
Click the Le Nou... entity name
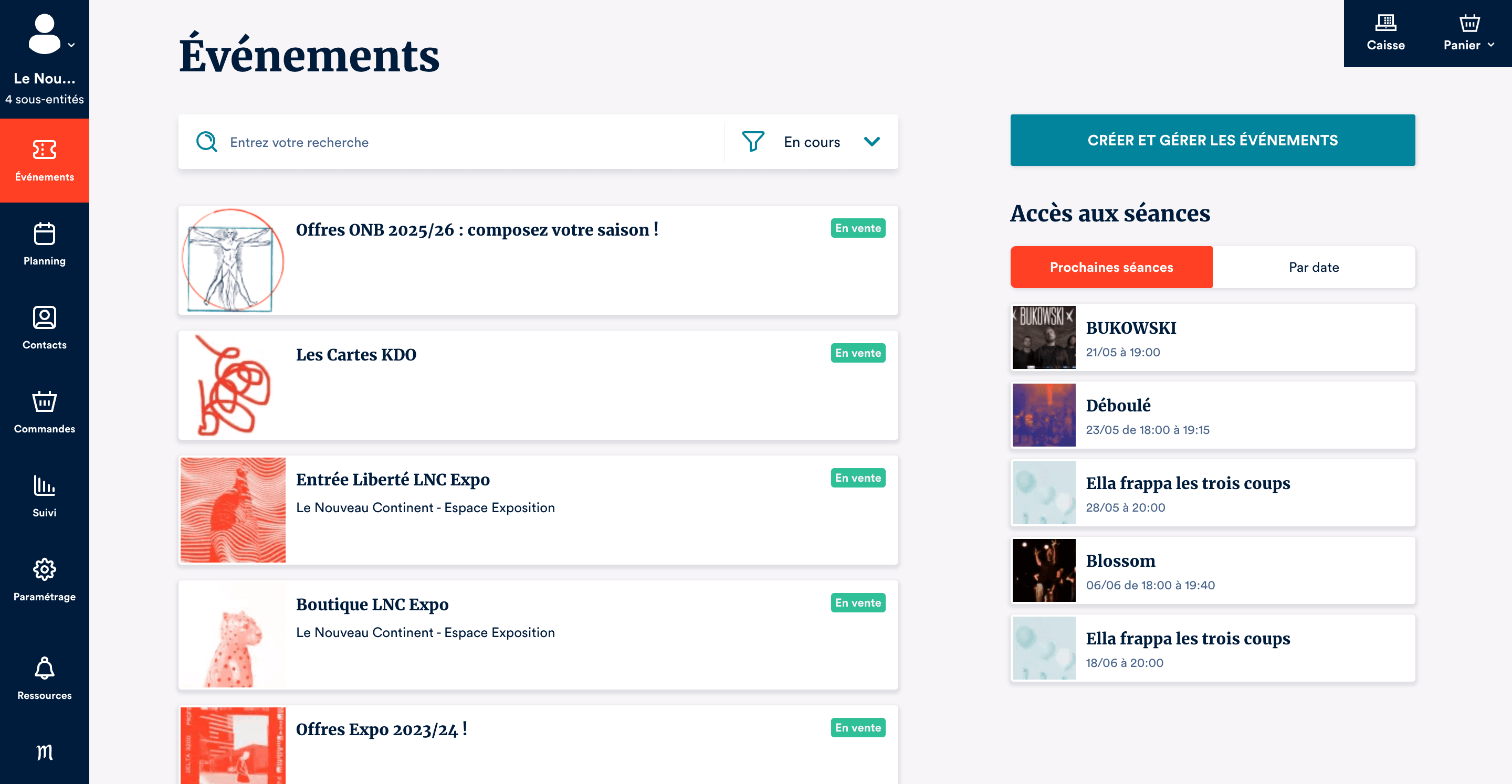pos(45,79)
